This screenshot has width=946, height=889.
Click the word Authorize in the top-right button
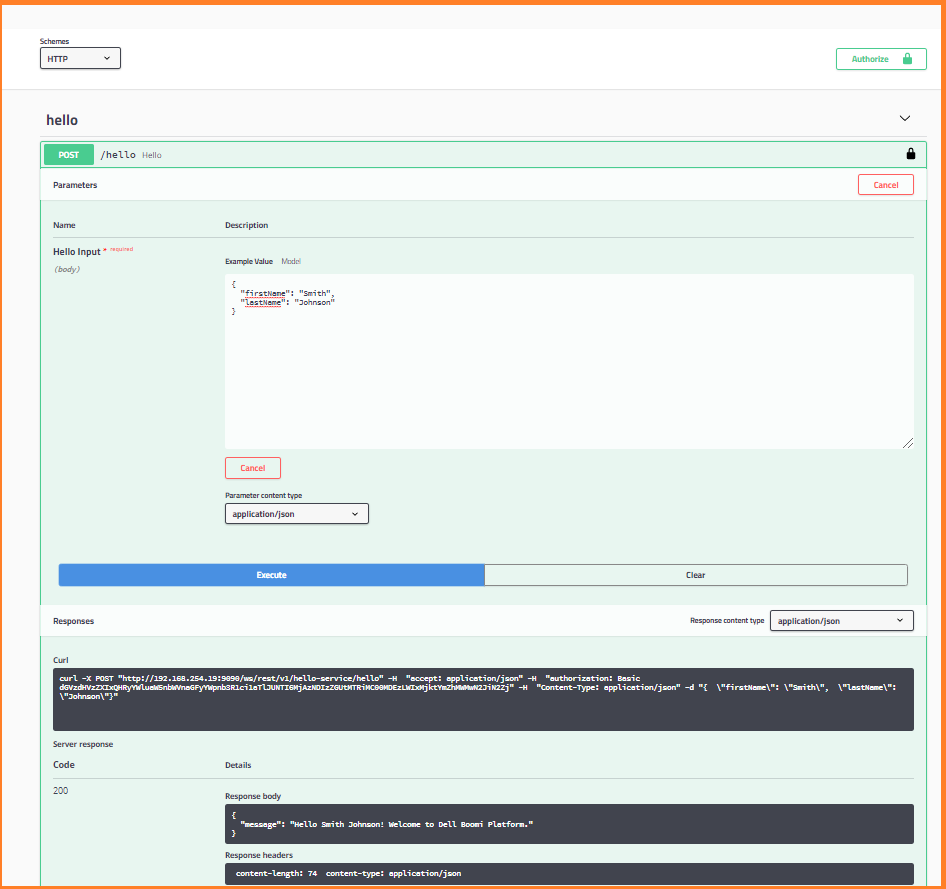tap(870, 59)
